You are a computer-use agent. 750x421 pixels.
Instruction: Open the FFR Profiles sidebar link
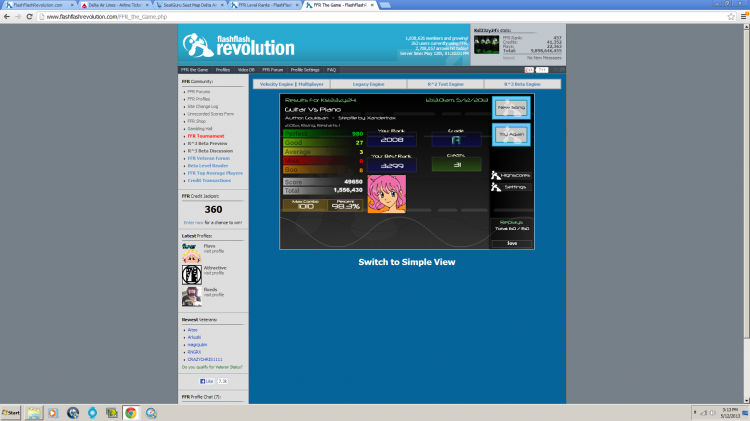point(199,99)
